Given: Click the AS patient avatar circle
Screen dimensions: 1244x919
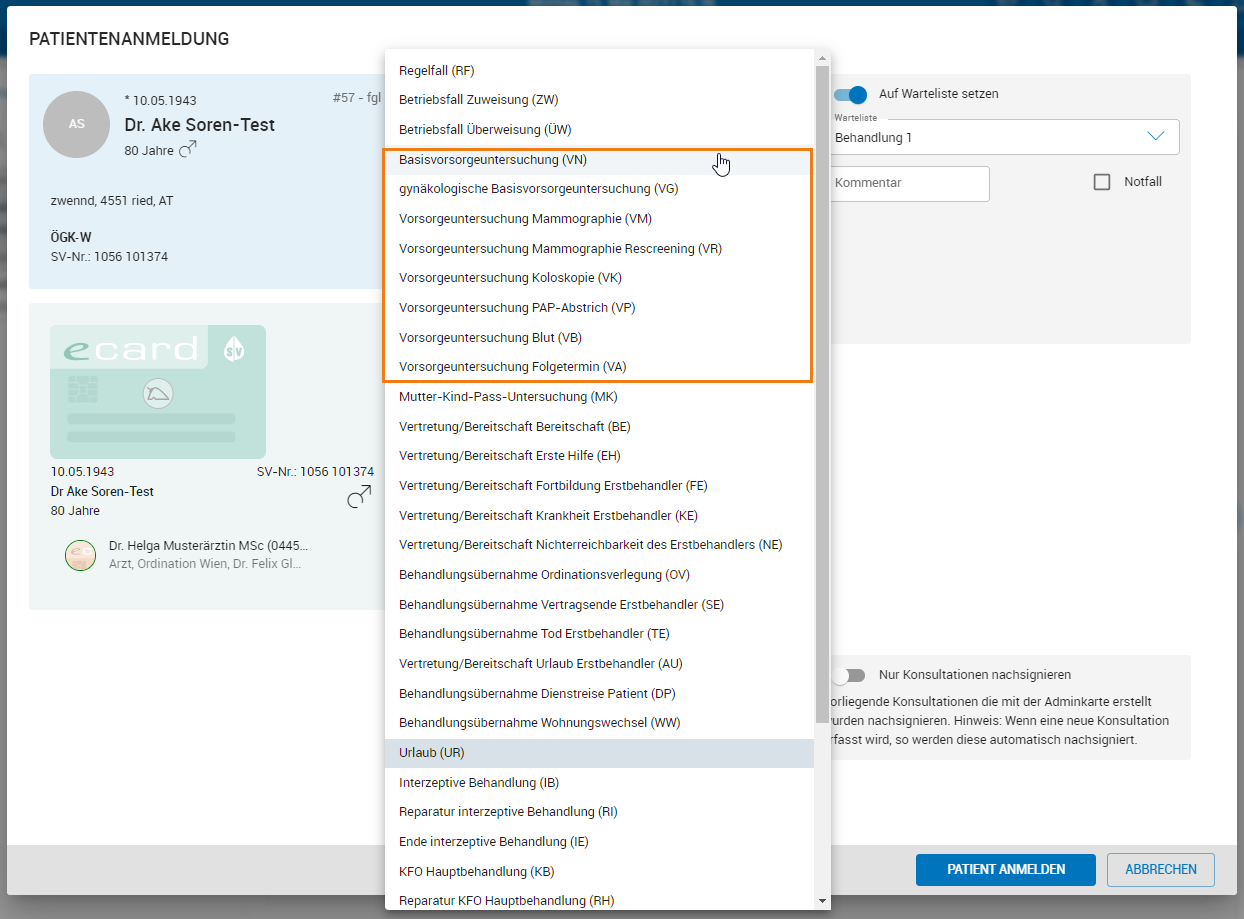Looking at the screenshot, I should point(76,124).
